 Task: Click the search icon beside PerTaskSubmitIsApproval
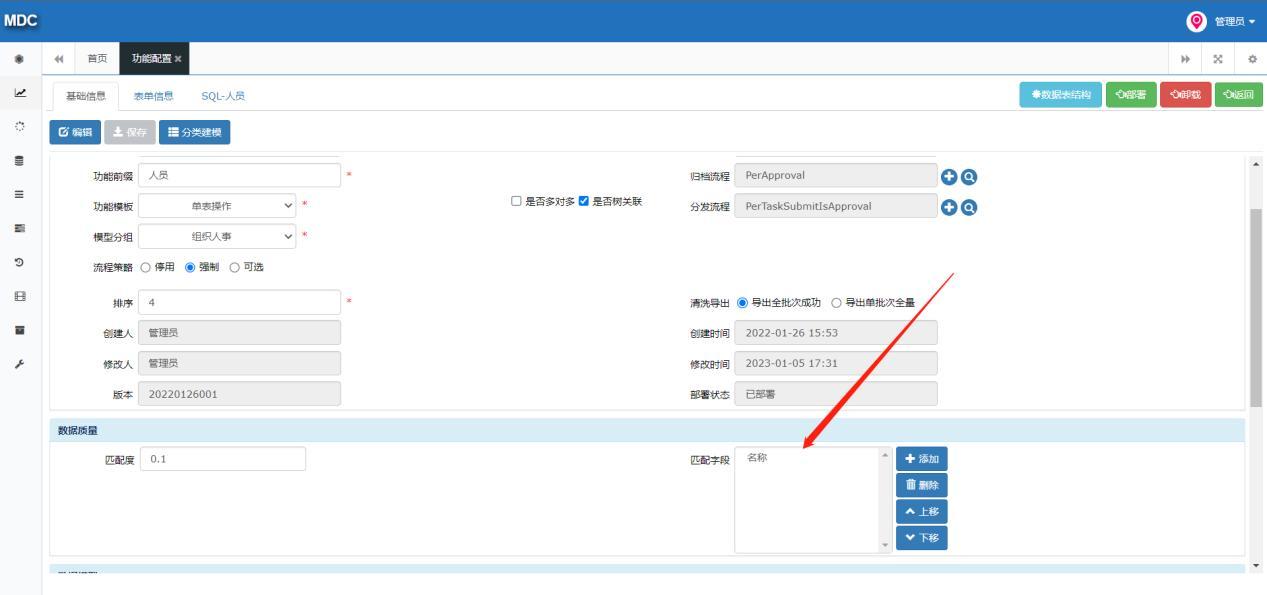point(968,207)
